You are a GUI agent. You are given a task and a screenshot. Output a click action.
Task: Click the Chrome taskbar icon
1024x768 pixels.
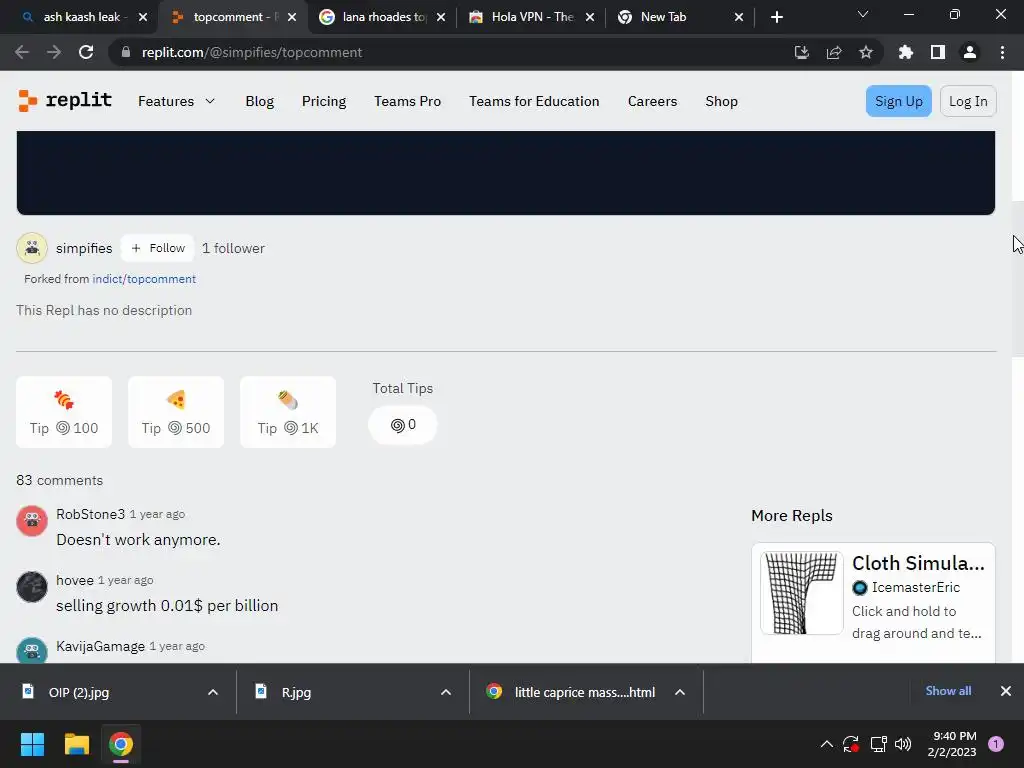pos(121,744)
